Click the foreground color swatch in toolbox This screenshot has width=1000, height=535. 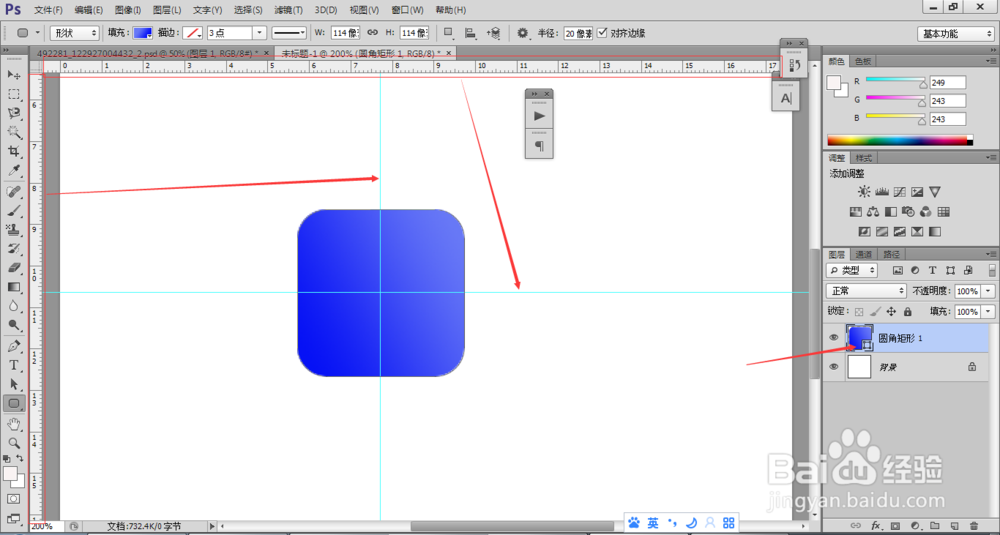tap(10, 474)
